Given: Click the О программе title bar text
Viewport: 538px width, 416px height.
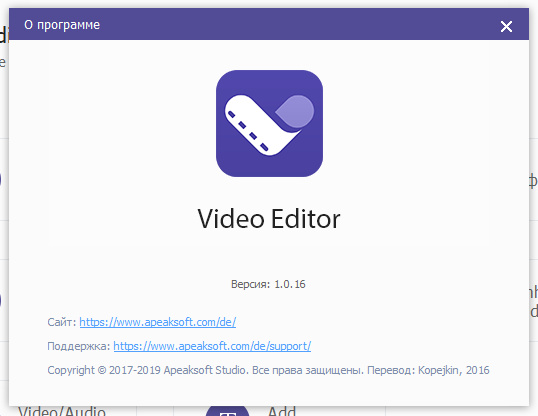Looking at the screenshot, I should pyautogui.click(x=62, y=25).
